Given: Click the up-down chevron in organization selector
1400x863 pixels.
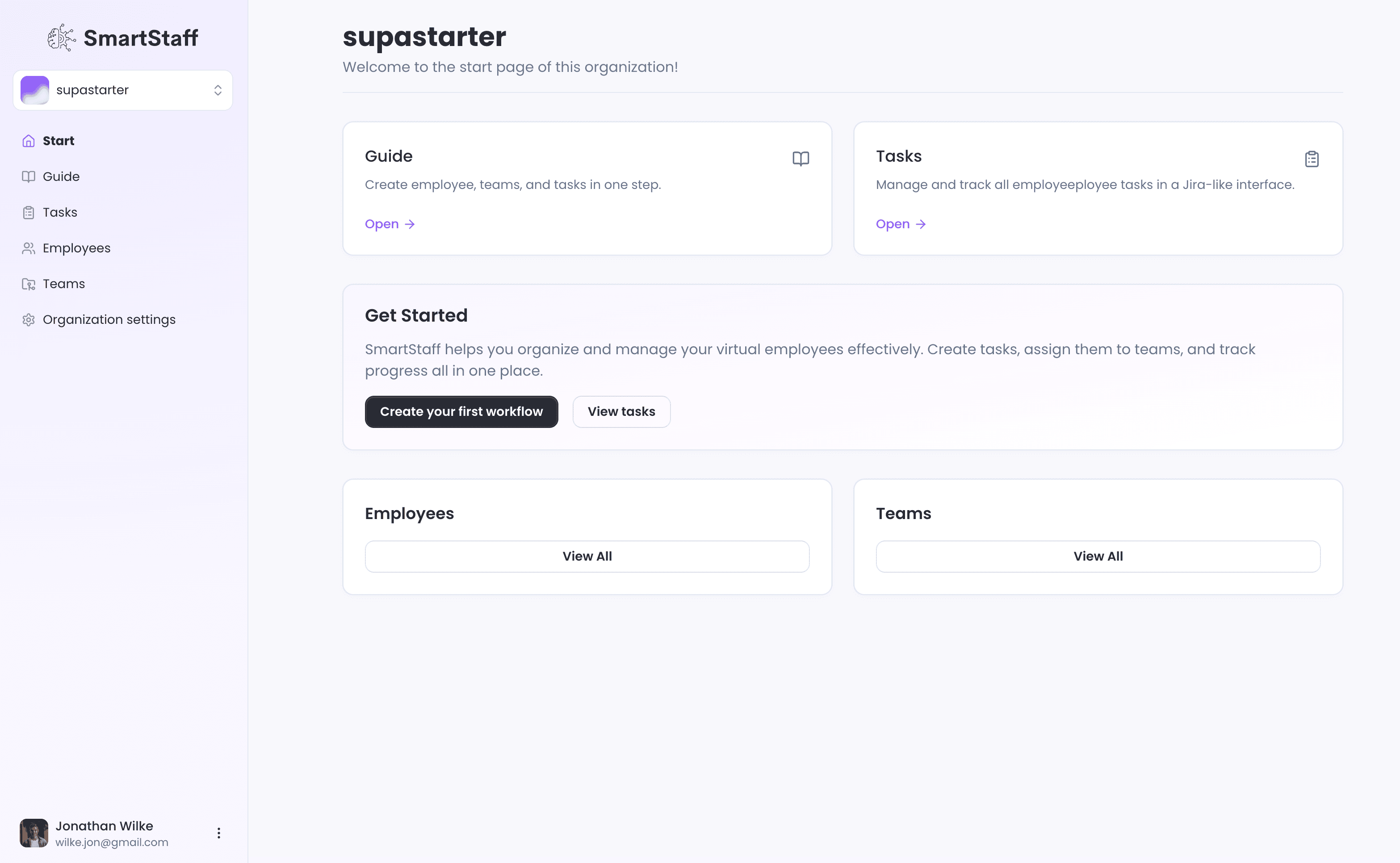Looking at the screenshot, I should [x=218, y=90].
